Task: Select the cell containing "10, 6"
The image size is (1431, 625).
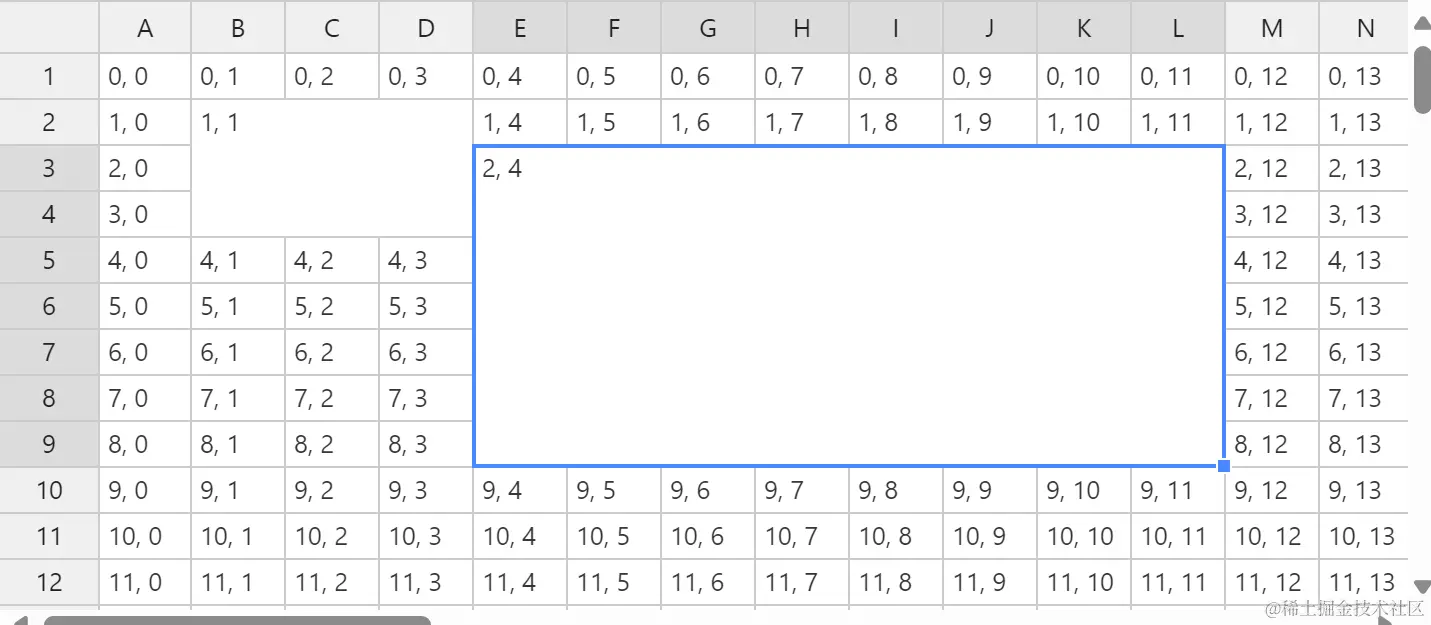Action: 708,536
